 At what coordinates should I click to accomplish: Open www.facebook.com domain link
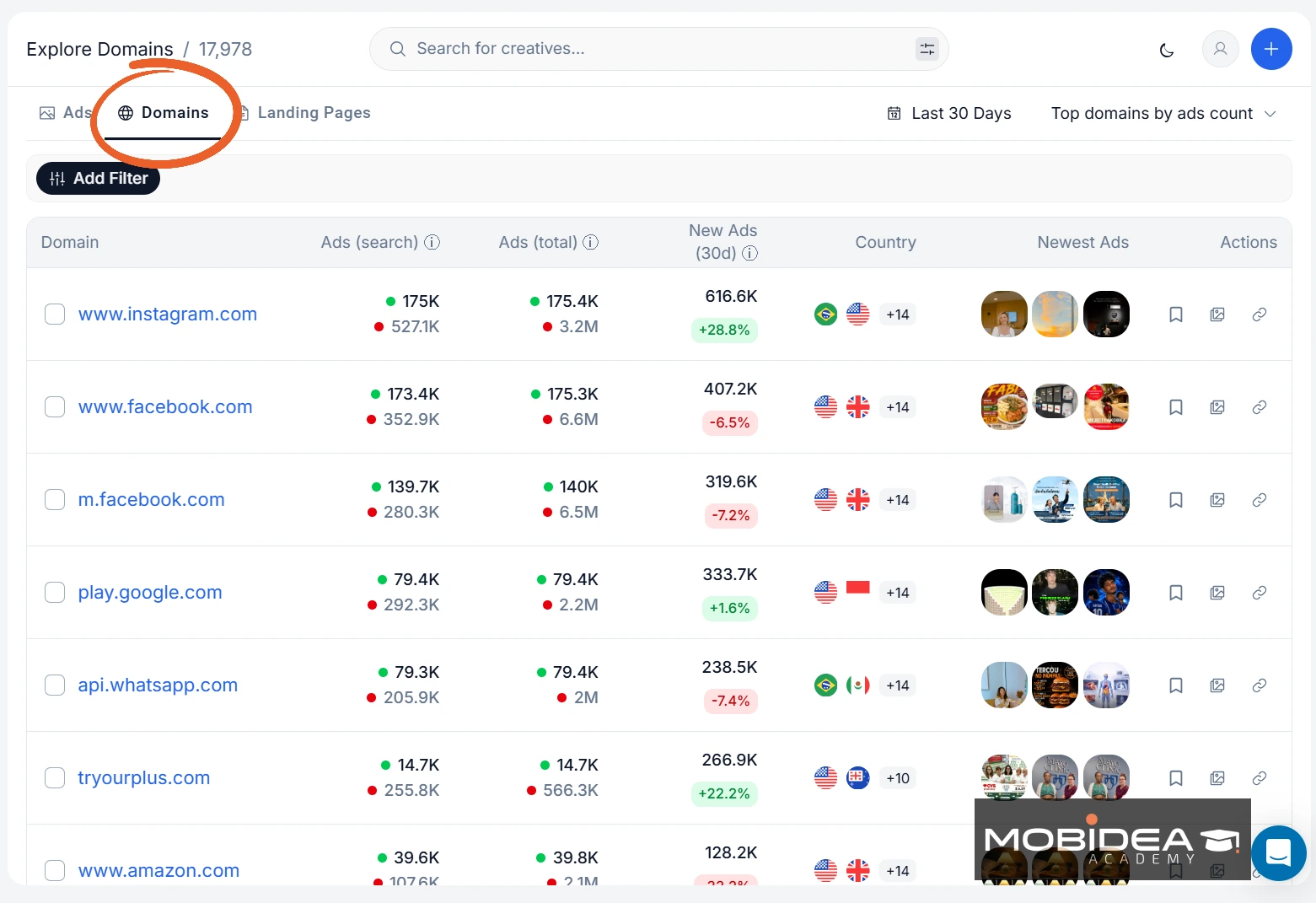point(165,407)
